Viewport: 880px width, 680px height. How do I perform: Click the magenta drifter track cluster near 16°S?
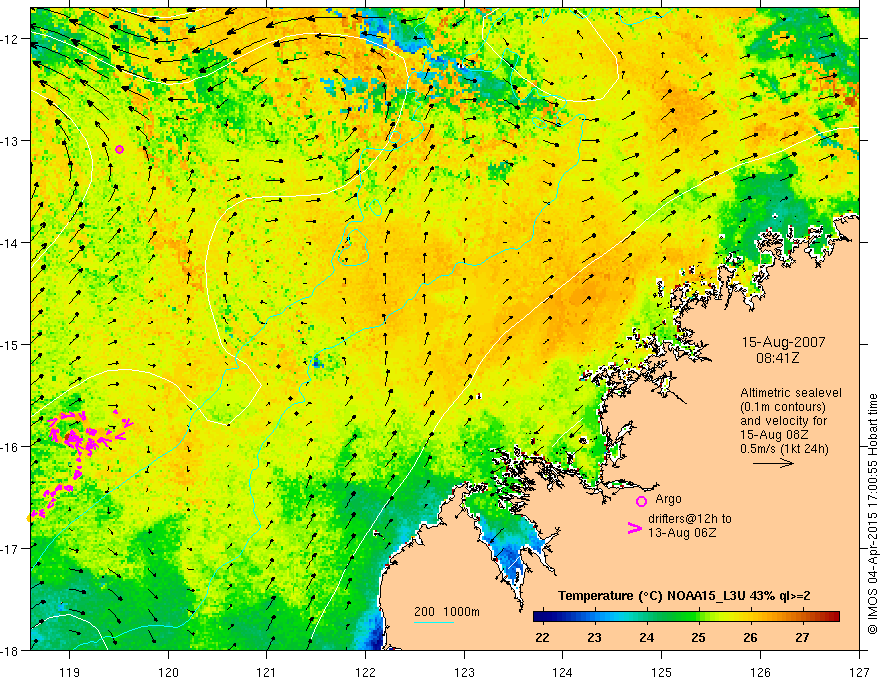point(87,435)
